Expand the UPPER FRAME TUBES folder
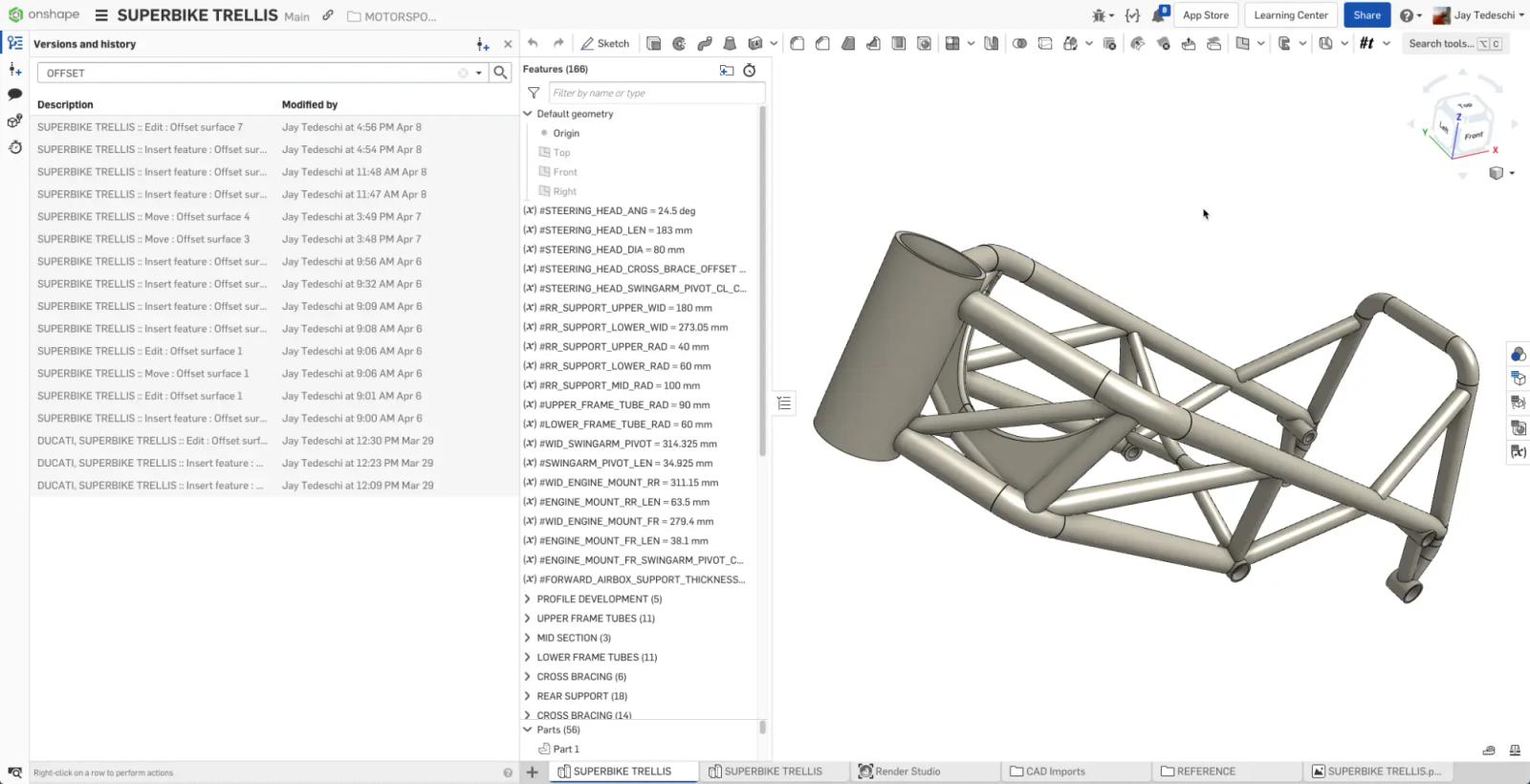The image size is (1530, 784). (528, 619)
